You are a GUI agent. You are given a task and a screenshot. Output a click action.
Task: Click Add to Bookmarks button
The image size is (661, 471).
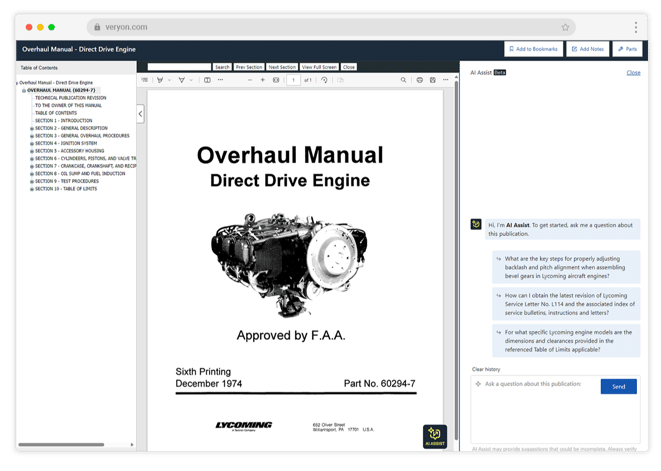pyautogui.click(x=533, y=49)
